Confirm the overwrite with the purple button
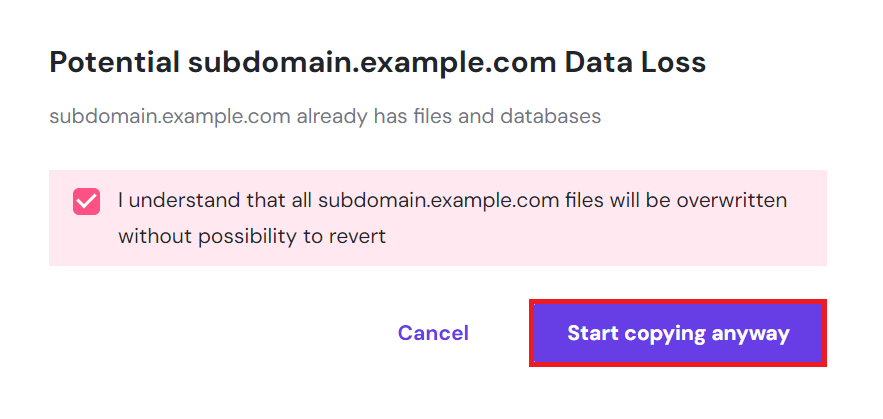The image size is (883, 419). pos(678,333)
